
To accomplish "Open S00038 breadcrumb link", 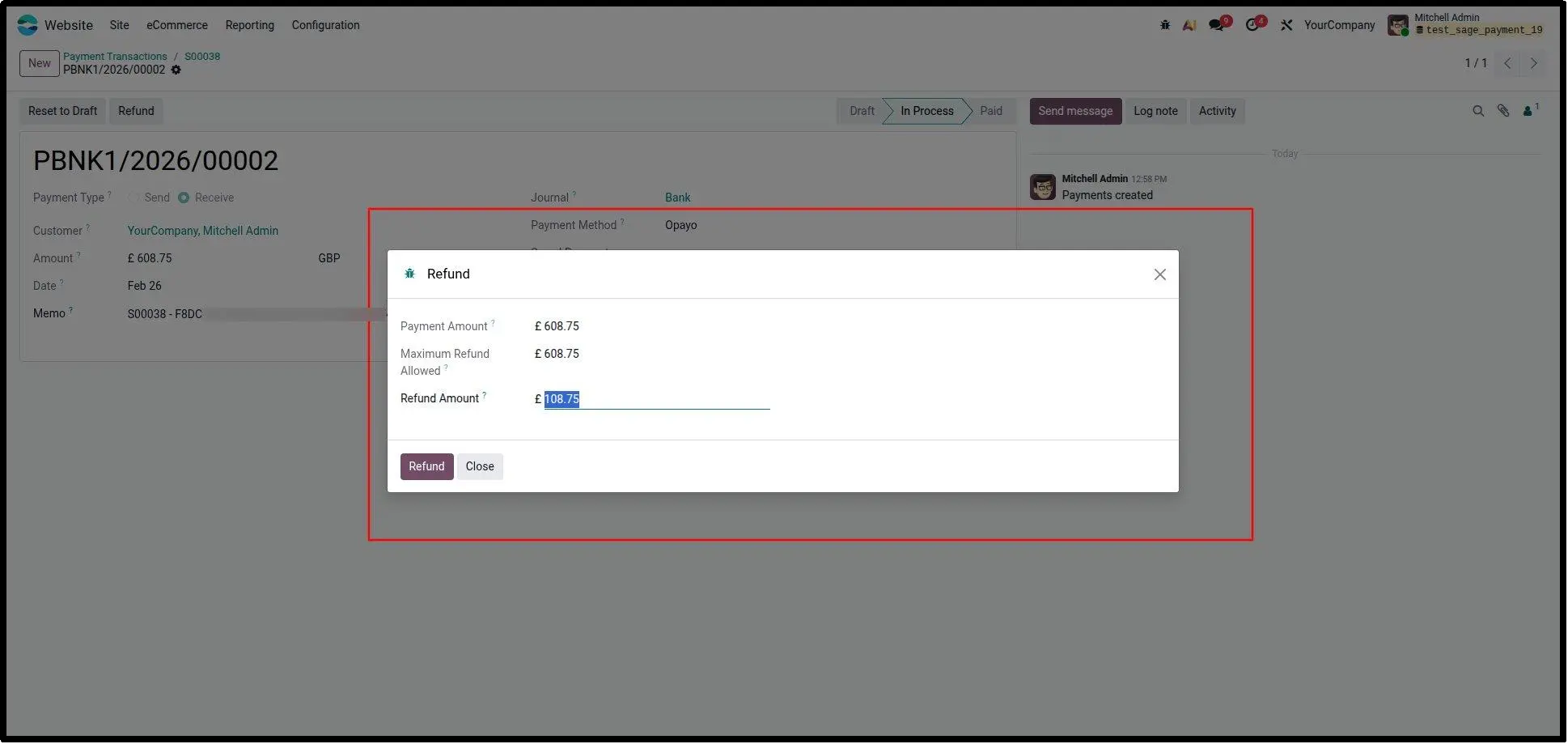I will (202, 57).
